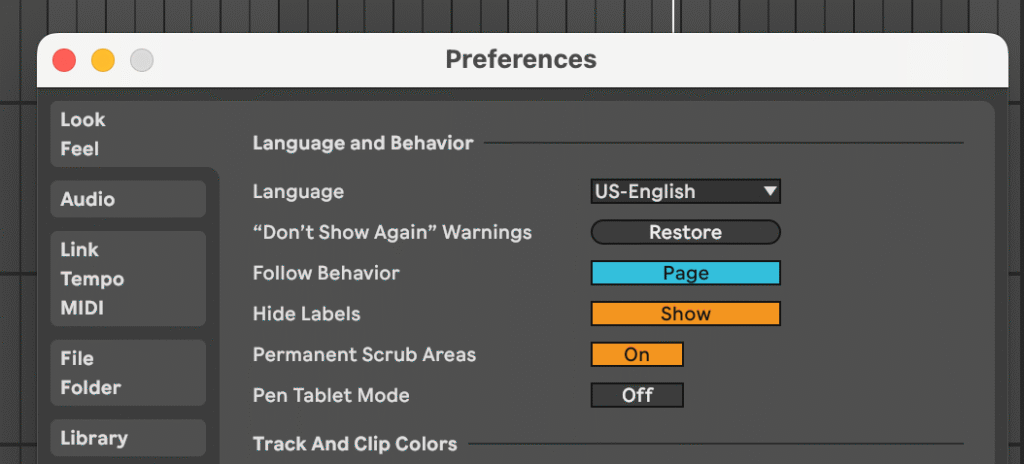Enable Pen Tablet Mode
The width and height of the screenshot is (1024, 464).
point(637,395)
